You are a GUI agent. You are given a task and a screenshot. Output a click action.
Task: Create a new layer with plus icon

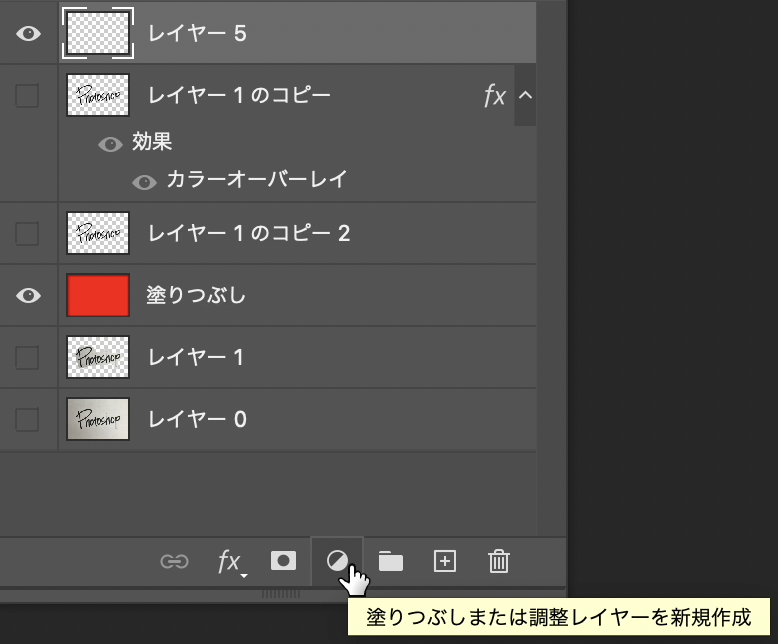click(445, 562)
